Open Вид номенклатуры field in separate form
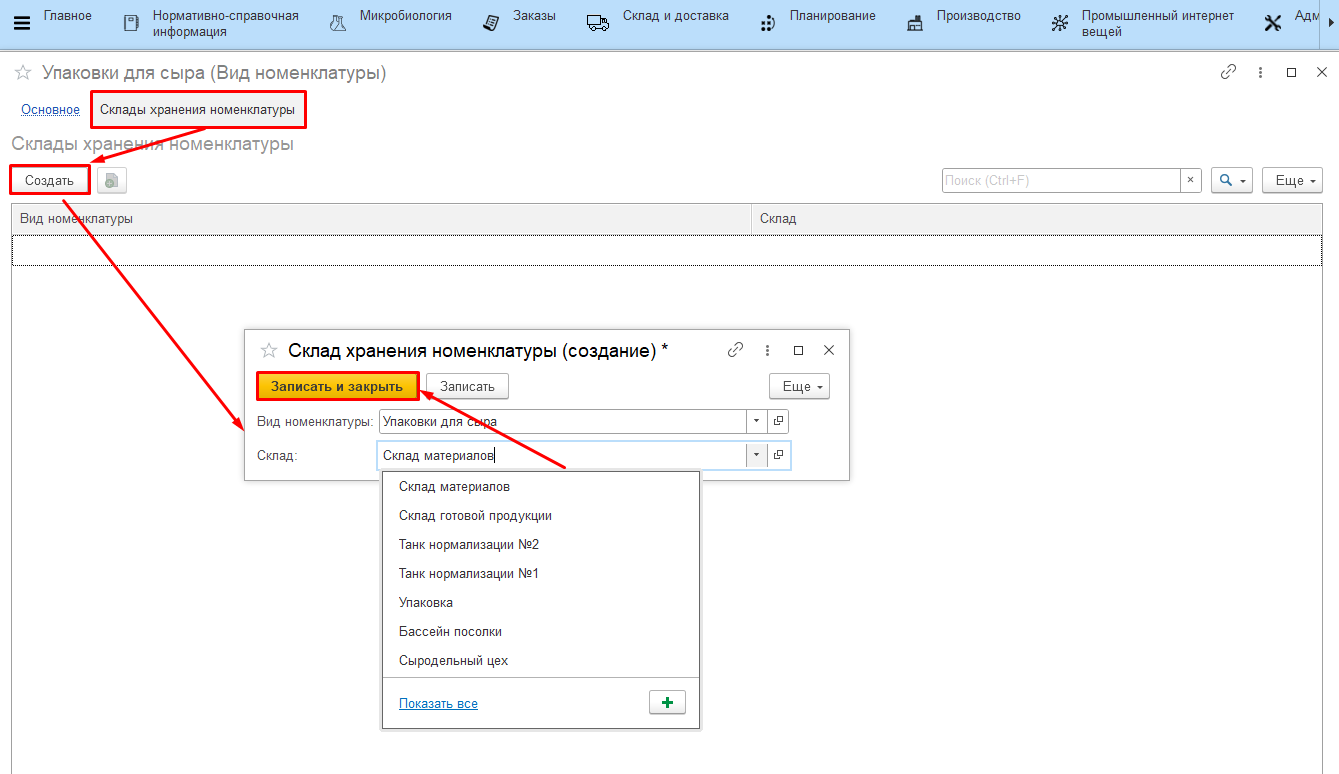The height and width of the screenshot is (774, 1339). point(778,422)
